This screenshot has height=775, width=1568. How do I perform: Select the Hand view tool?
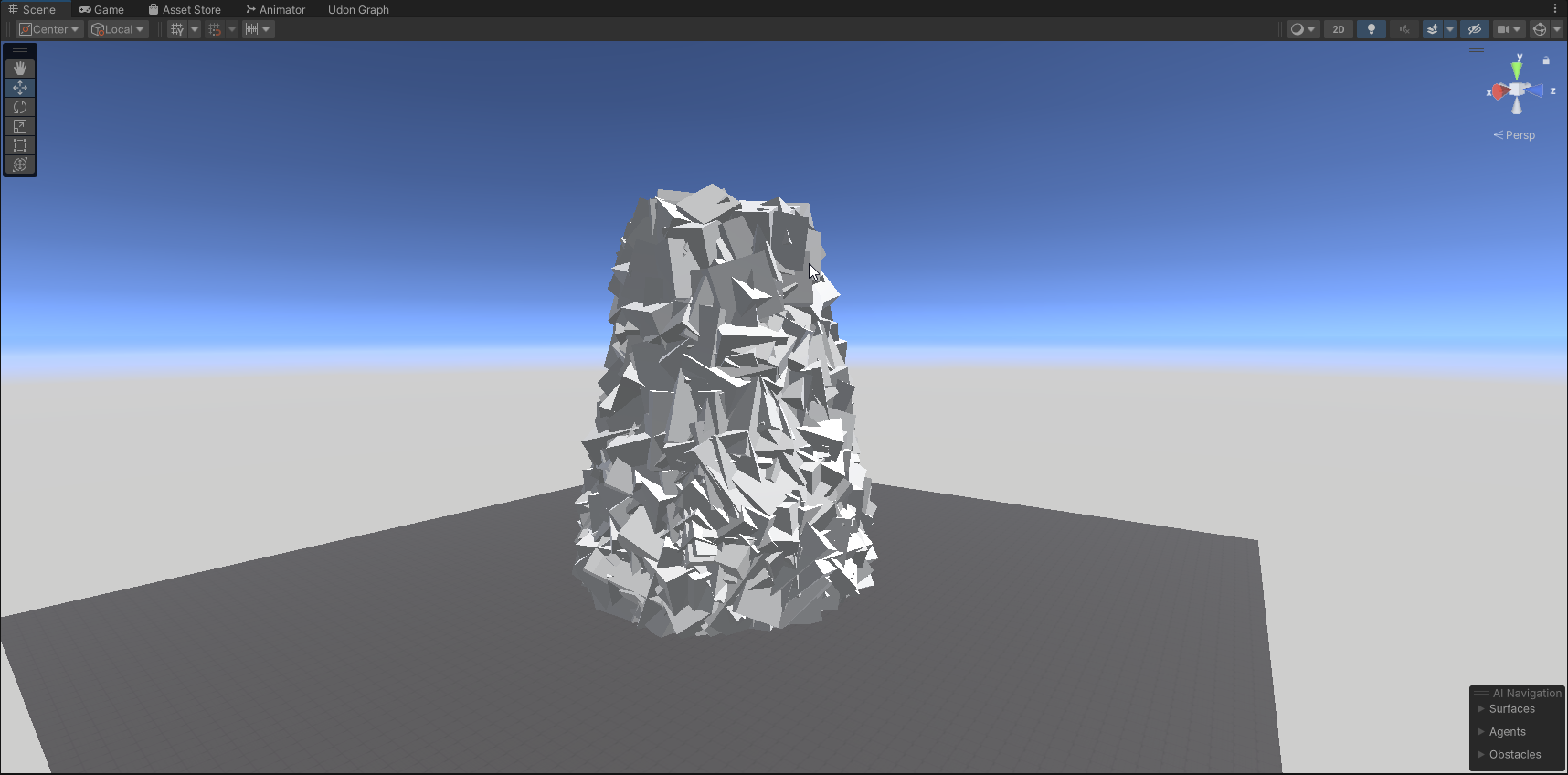click(20, 69)
